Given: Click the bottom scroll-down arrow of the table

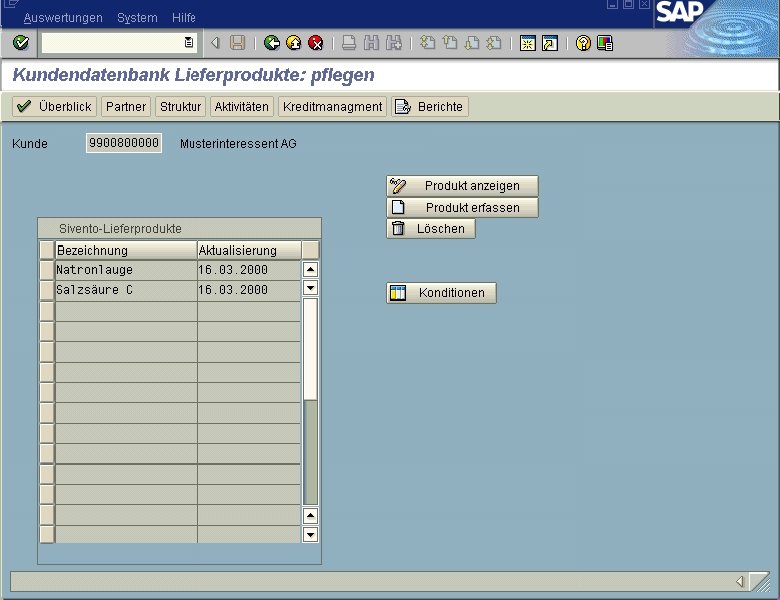Looking at the screenshot, I should click(310, 535).
